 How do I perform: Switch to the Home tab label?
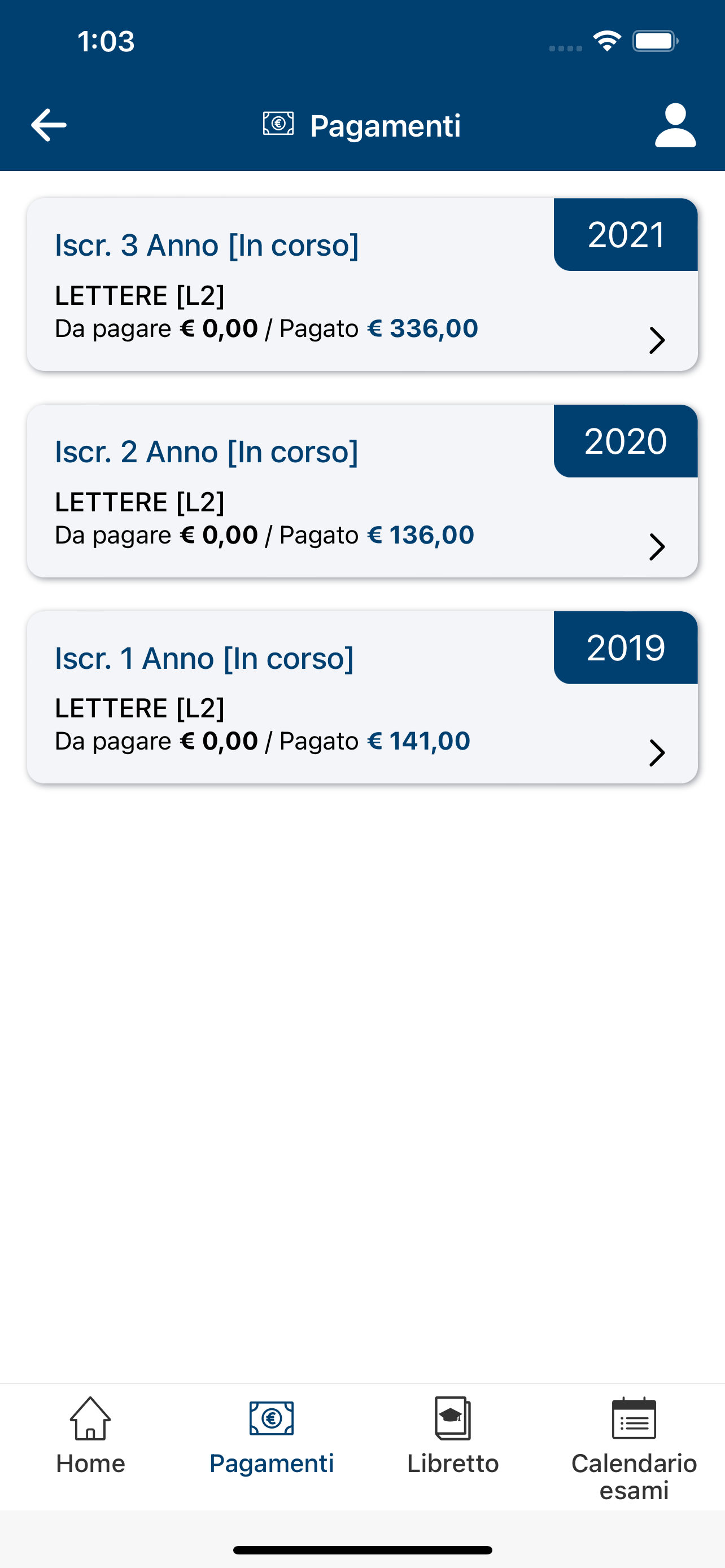[x=91, y=1464]
